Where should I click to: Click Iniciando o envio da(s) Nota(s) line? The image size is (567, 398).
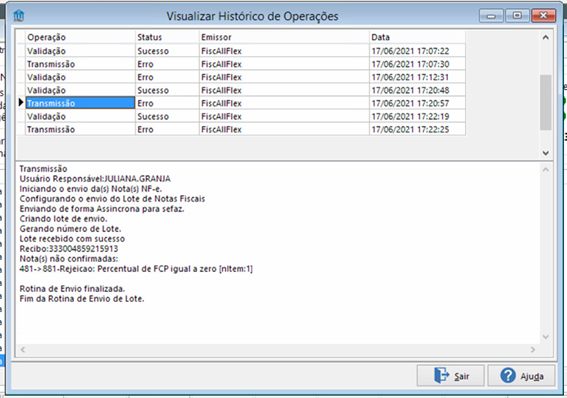[x=91, y=189]
